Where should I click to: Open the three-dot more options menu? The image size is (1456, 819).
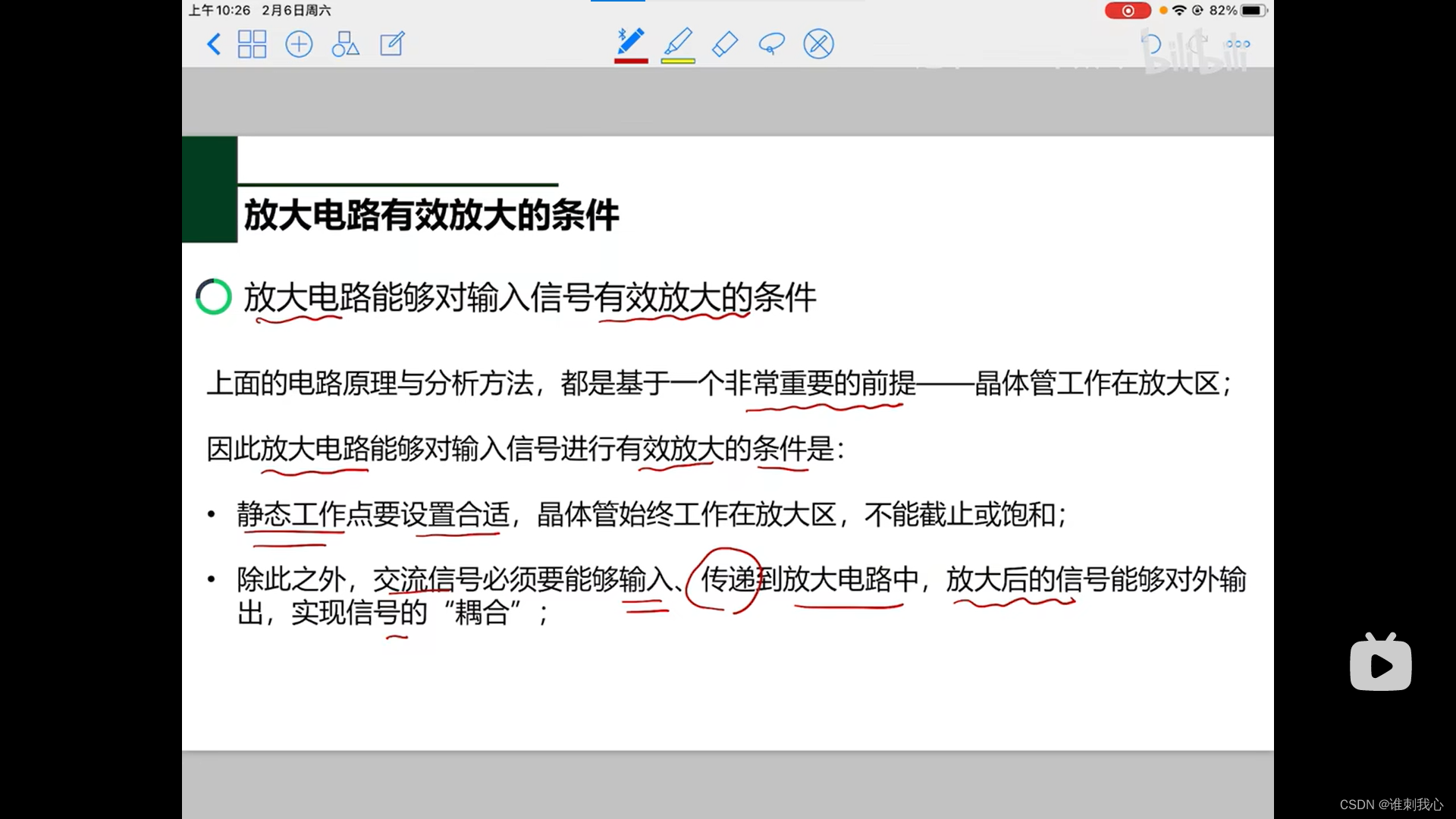(1238, 44)
